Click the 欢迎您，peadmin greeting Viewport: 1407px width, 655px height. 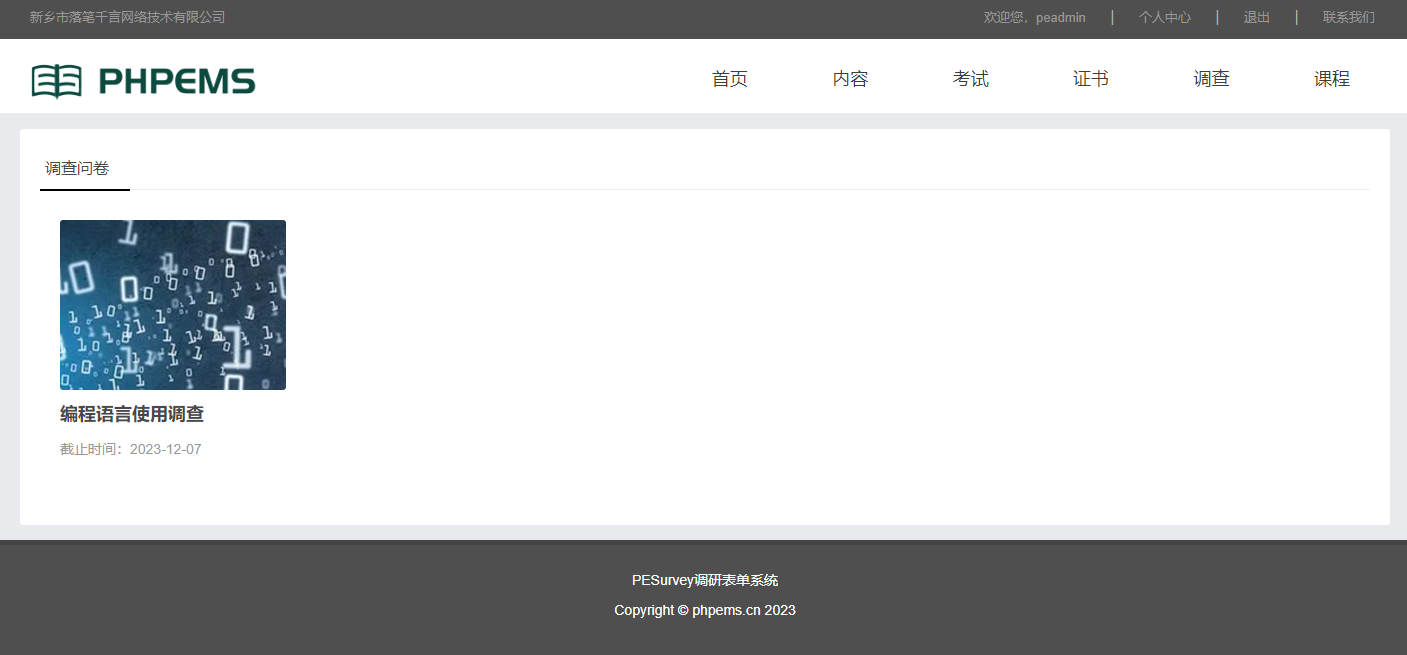[x=1035, y=18]
